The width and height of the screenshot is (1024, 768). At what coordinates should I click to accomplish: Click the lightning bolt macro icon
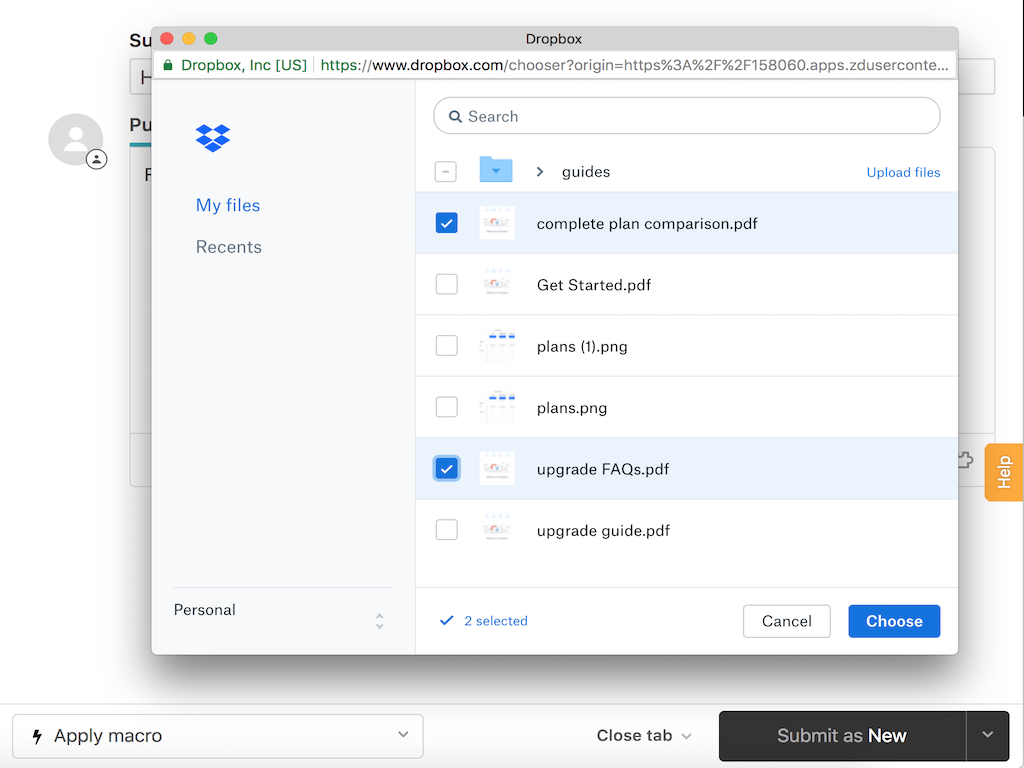(x=37, y=737)
